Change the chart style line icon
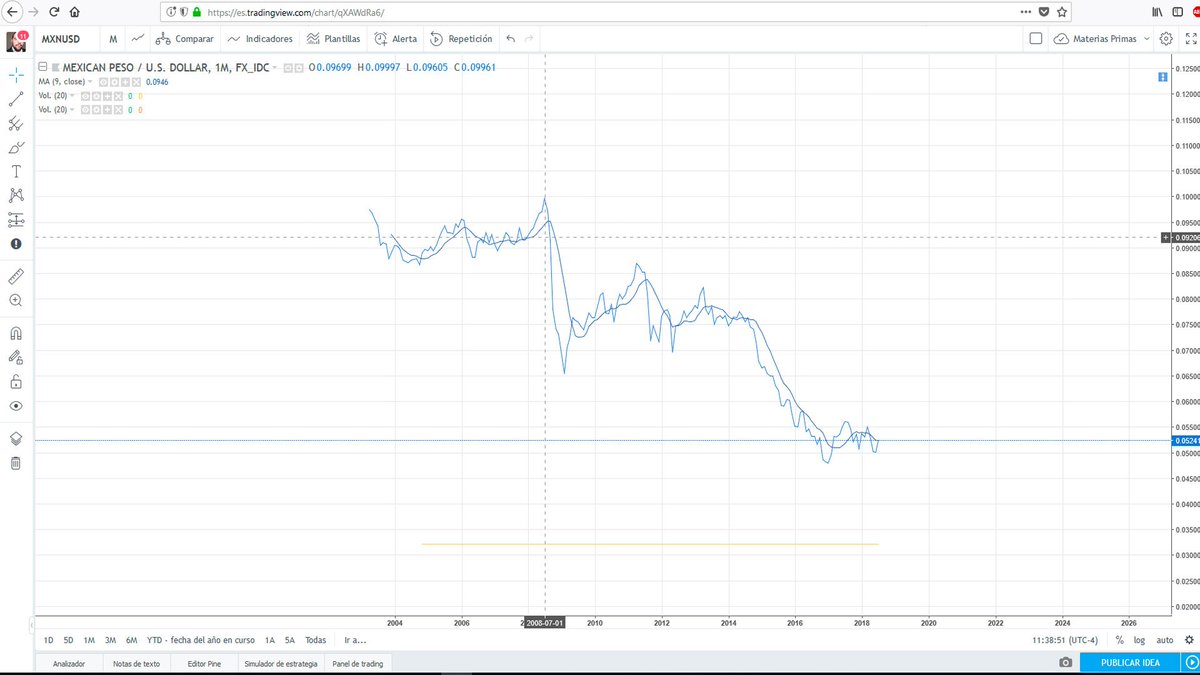The width and height of the screenshot is (1200, 675). pyautogui.click(x=137, y=39)
